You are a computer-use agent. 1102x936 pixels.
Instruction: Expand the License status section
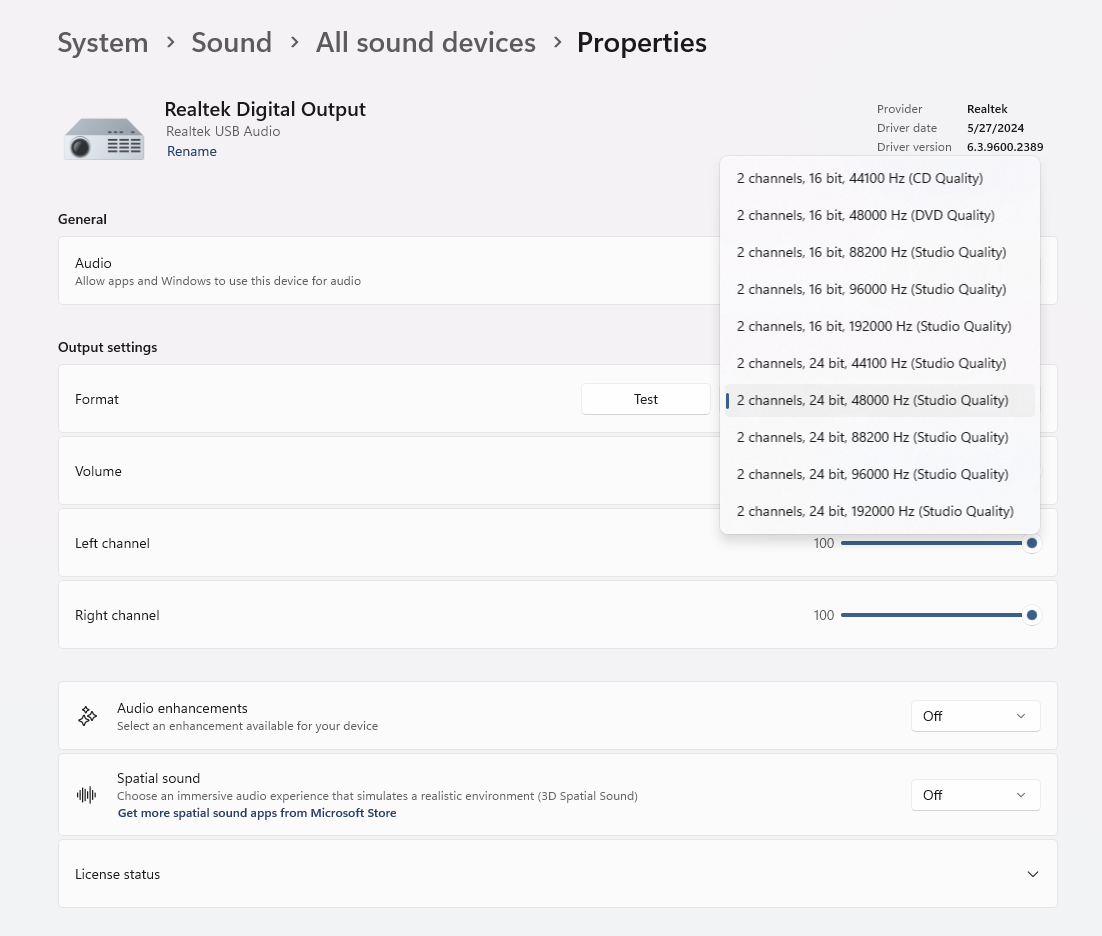[x=1032, y=874]
